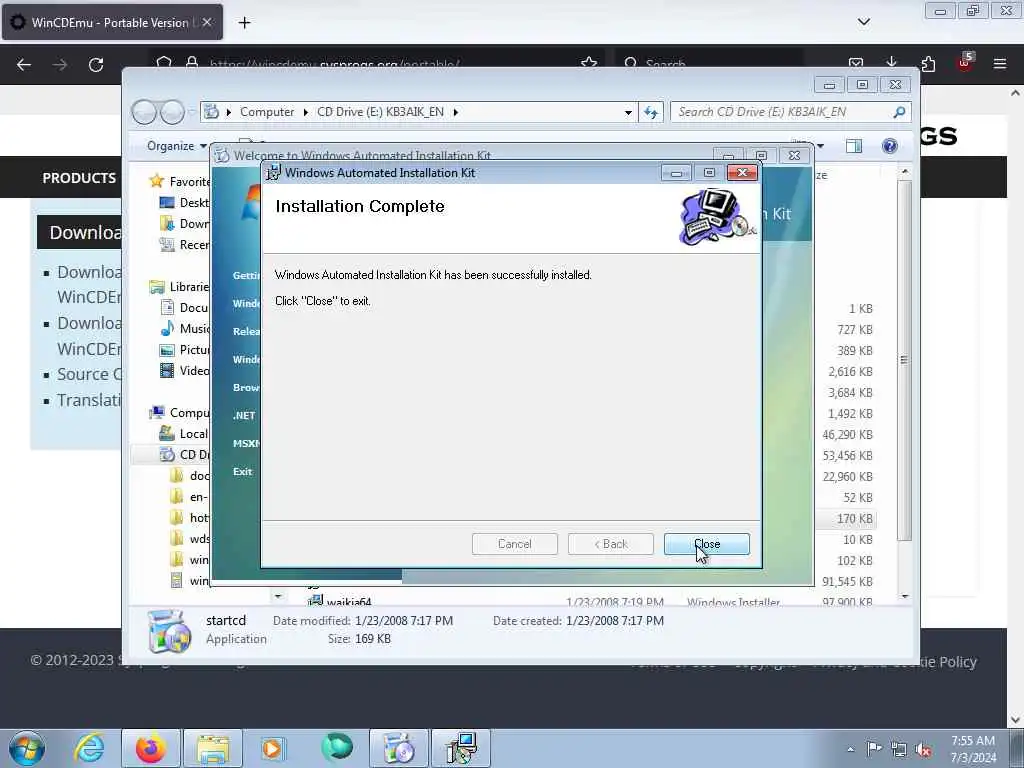This screenshot has height=768, width=1024.
Task: Select the CD Drive in navigation pane
Action: pos(185,455)
